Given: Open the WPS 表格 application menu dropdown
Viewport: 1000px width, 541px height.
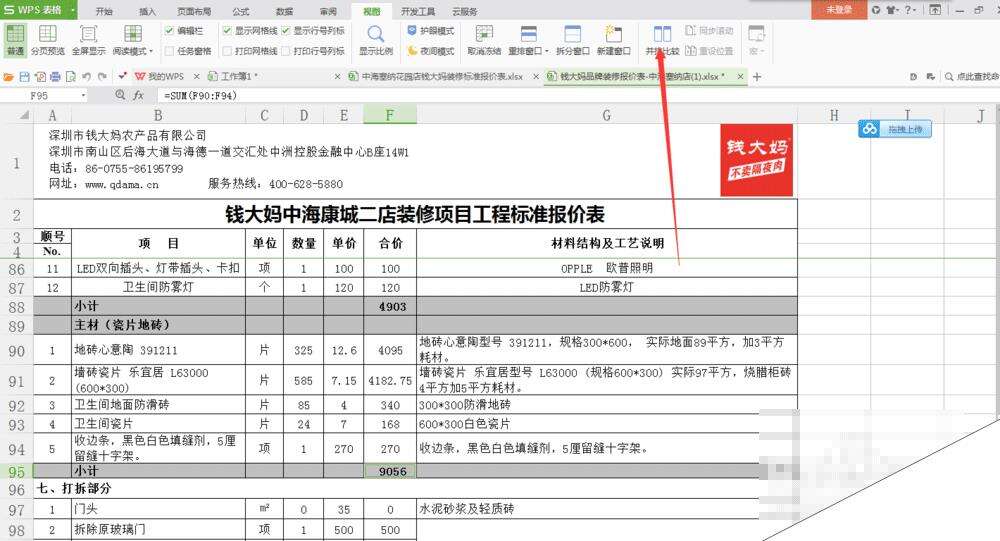Looking at the screenshot, I should [x=72, y=10].
